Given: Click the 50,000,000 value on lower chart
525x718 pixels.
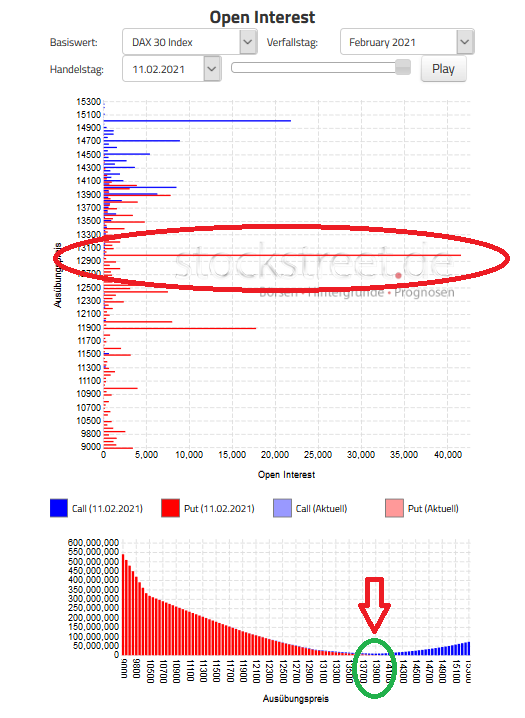Looking at the screenshot, I should 96,646.
